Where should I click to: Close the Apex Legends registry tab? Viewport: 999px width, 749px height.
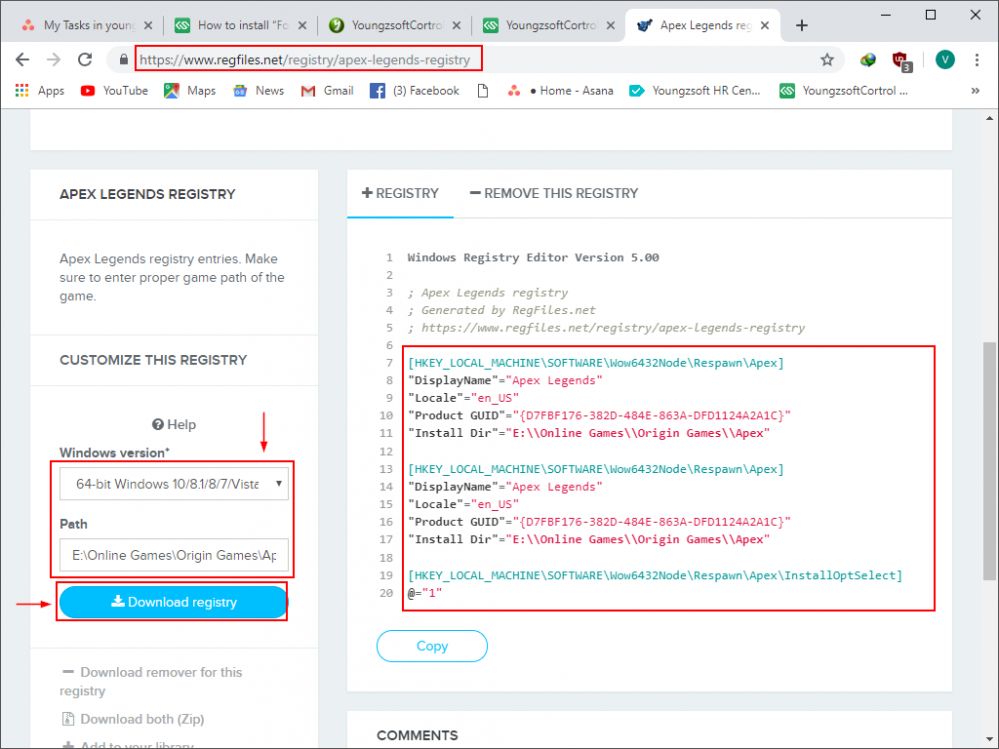(x=765, y=25)
